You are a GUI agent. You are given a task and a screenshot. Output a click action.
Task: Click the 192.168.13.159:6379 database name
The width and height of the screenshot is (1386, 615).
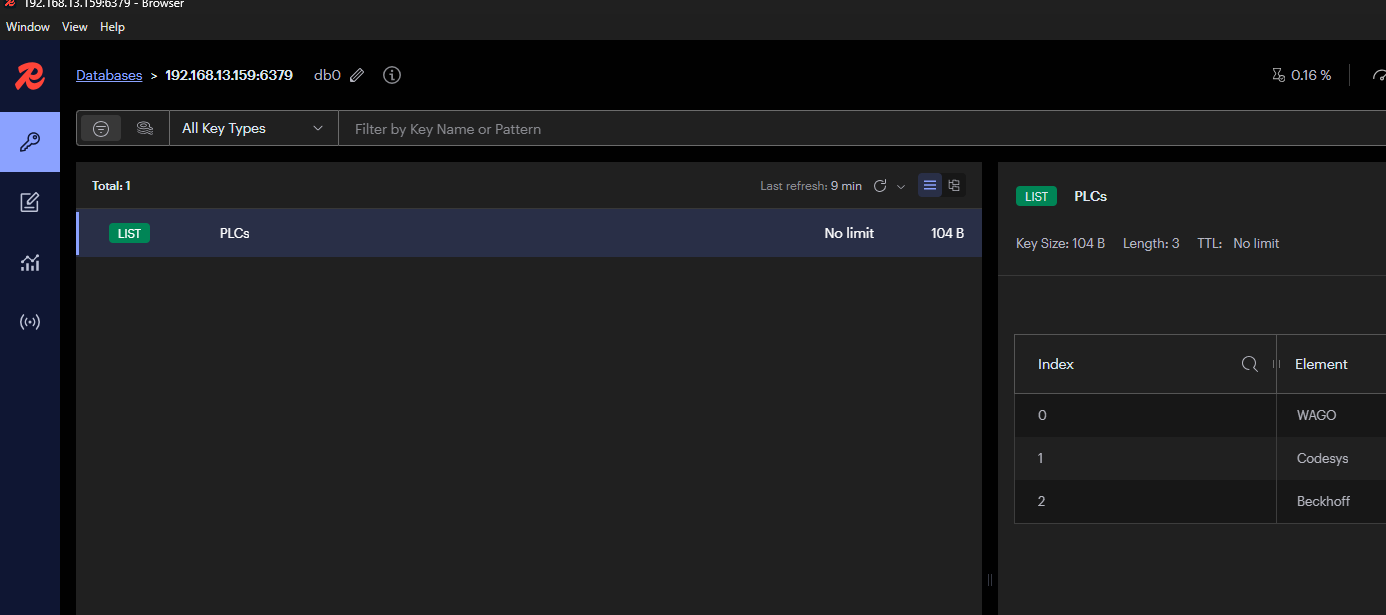coord(229,75)
